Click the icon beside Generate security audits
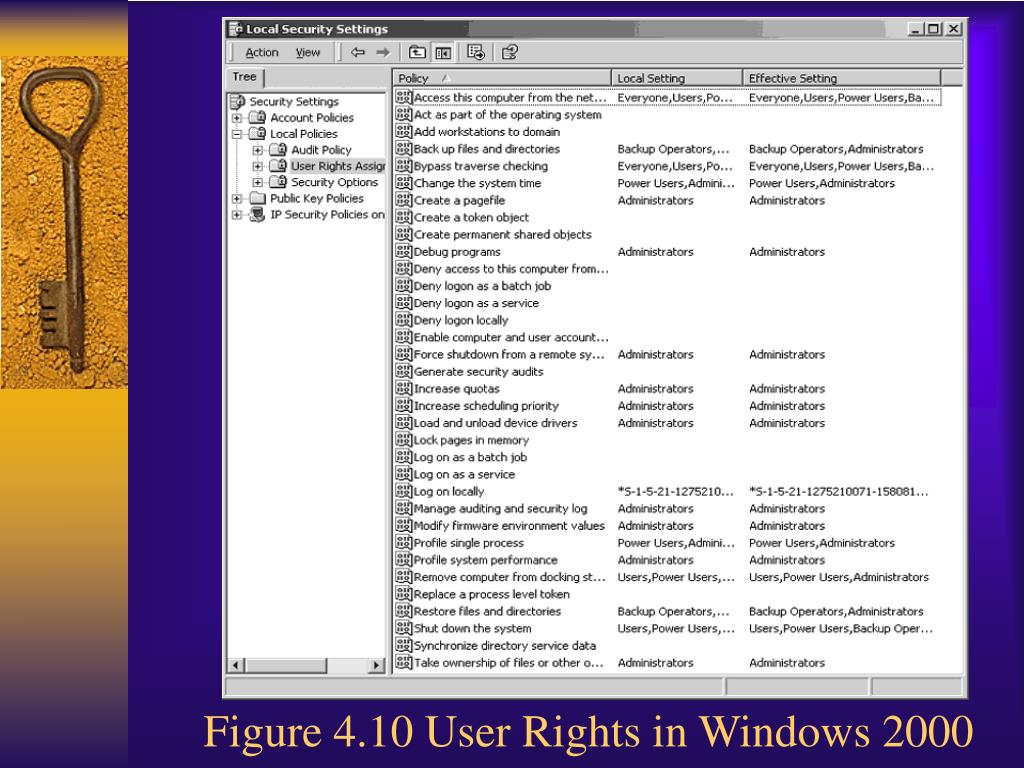 tap(404, 371)
